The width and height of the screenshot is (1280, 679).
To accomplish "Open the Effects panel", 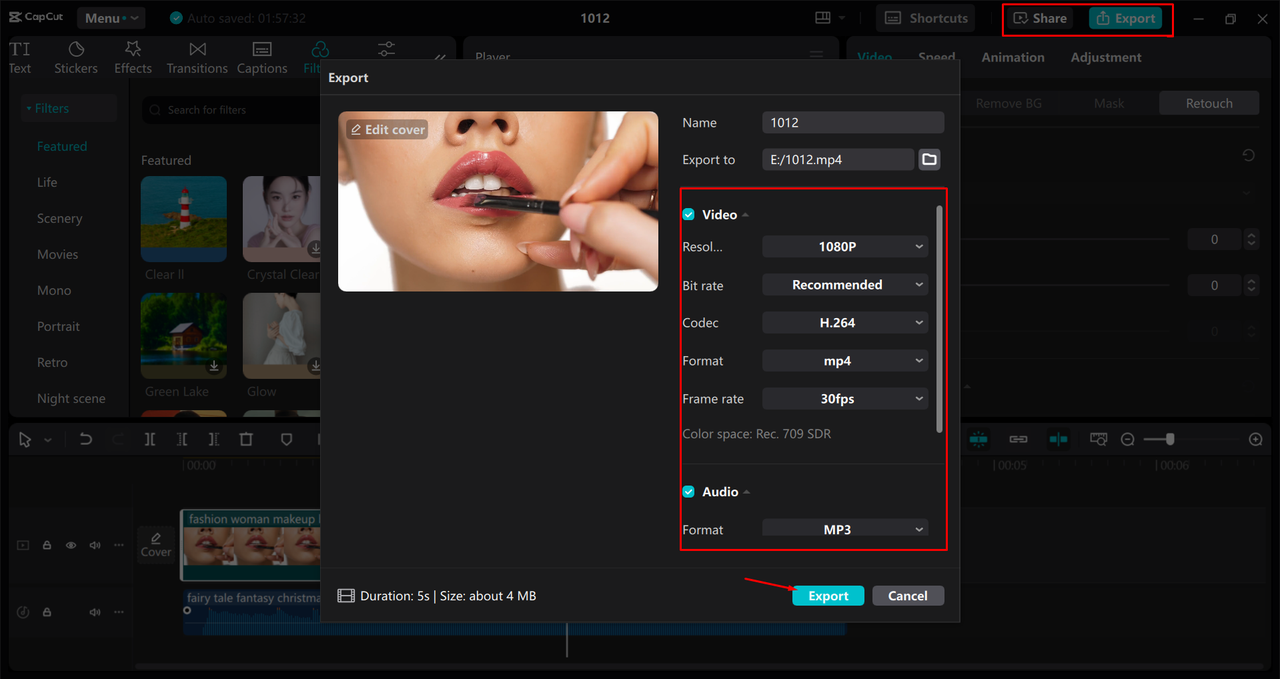I will (x=133, y=58).
